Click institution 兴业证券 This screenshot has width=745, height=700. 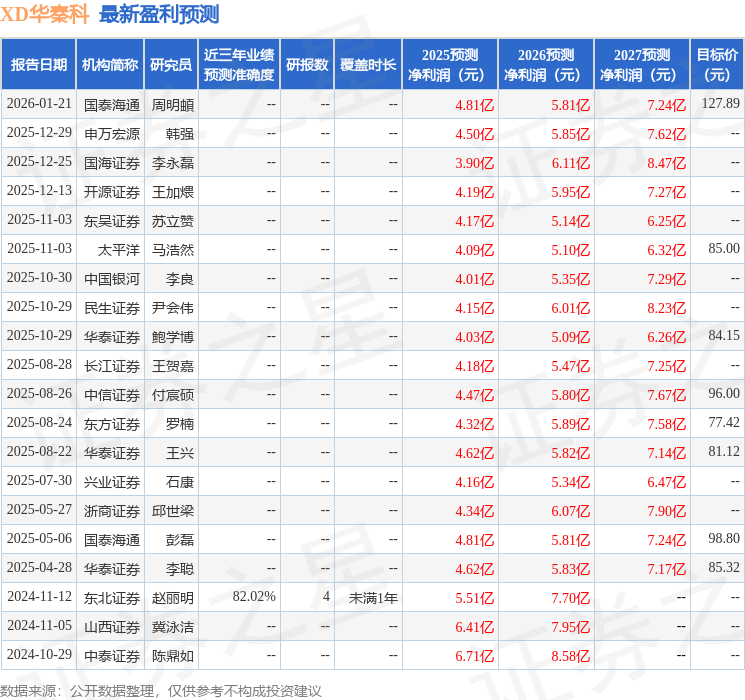(112, 482)
